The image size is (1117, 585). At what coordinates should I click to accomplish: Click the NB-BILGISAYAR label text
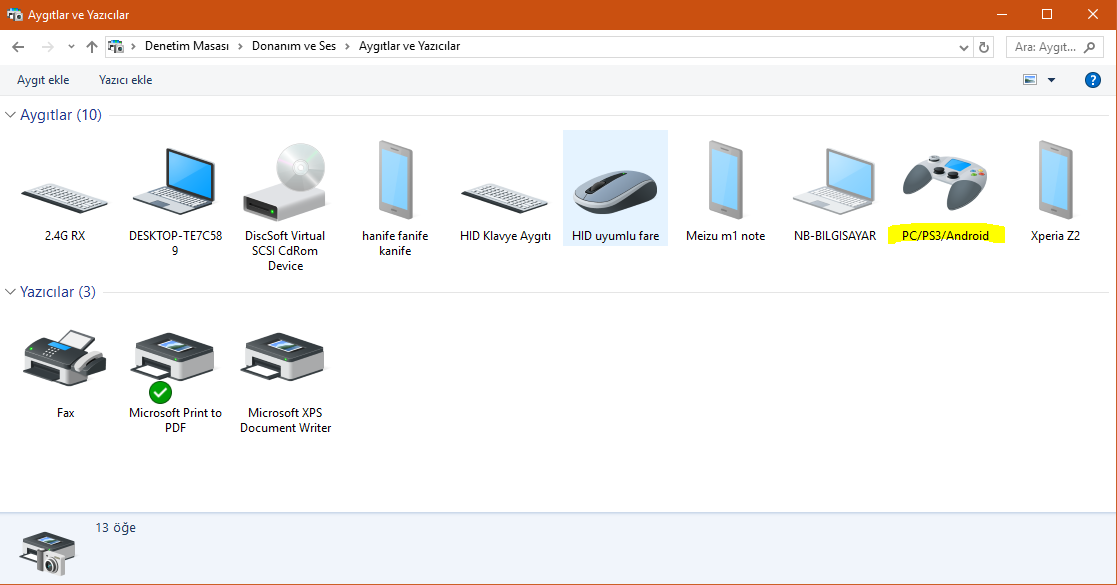point(835,235)
